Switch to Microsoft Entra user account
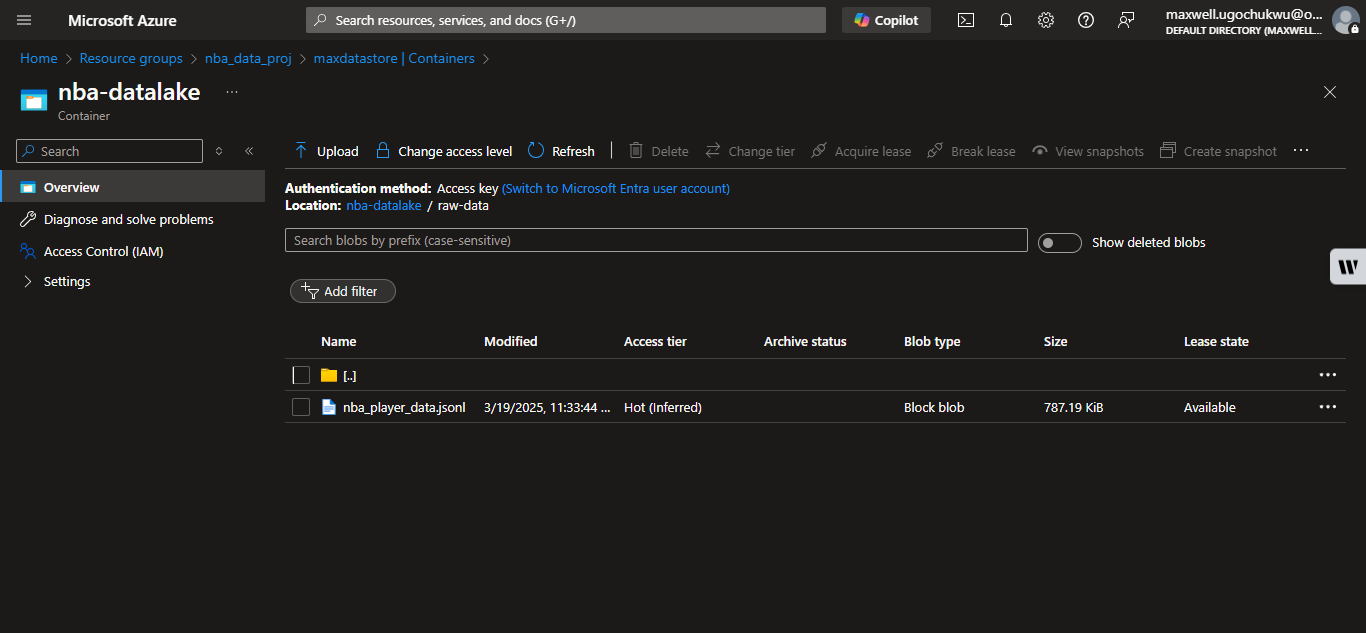 pos(616,188)
